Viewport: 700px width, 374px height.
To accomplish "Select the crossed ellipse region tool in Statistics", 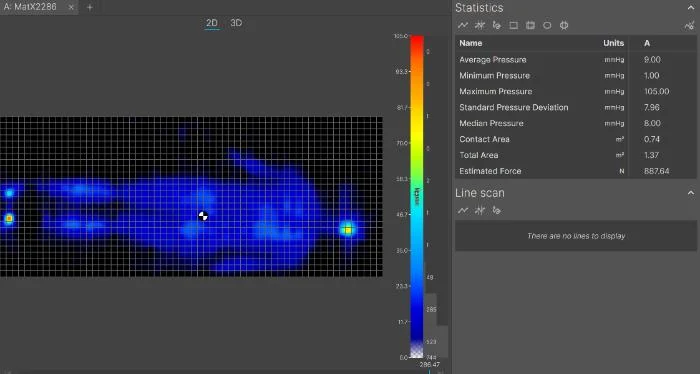I will tap(564, 25).
